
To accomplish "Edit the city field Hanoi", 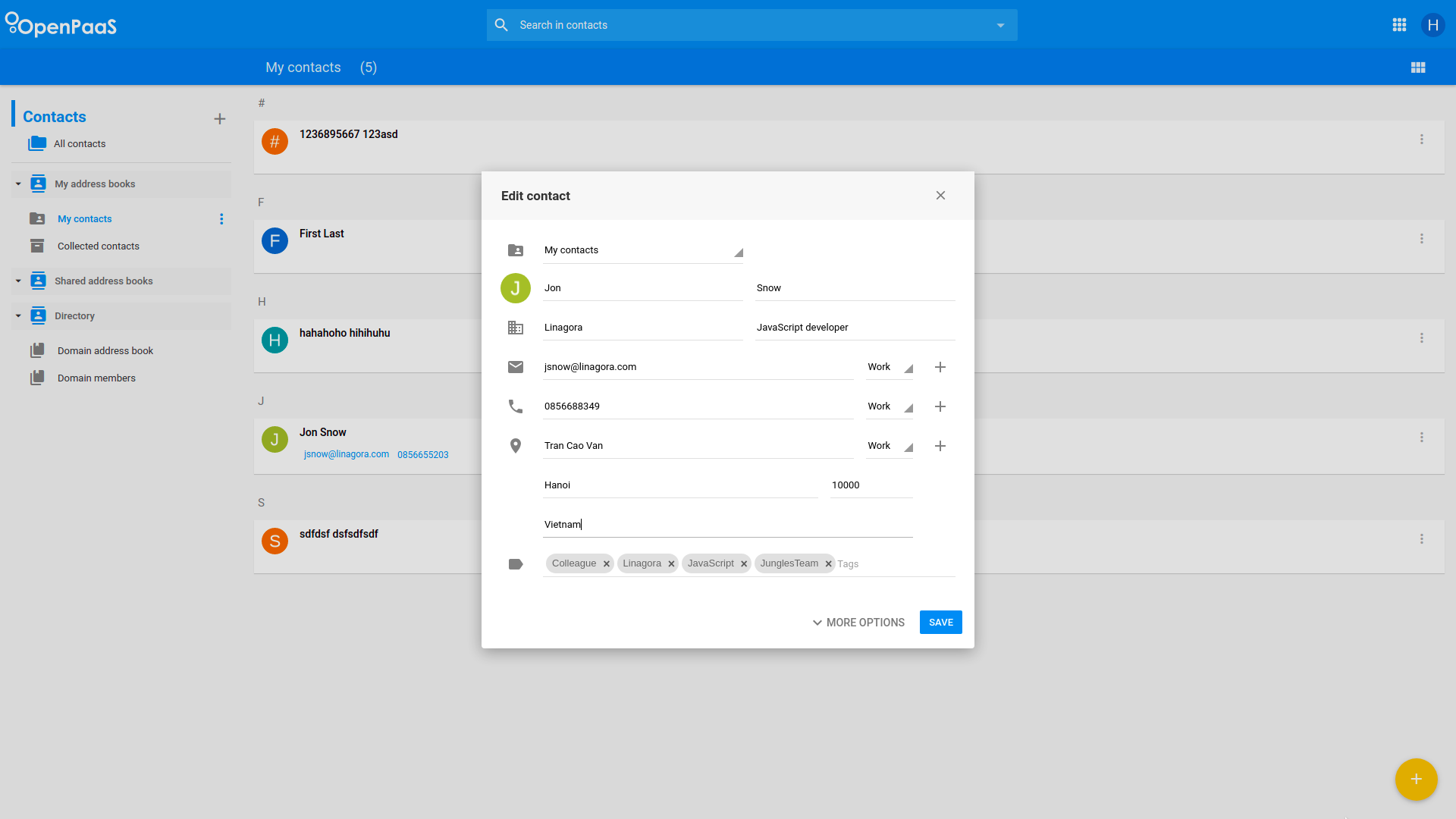I will point(680,485).
